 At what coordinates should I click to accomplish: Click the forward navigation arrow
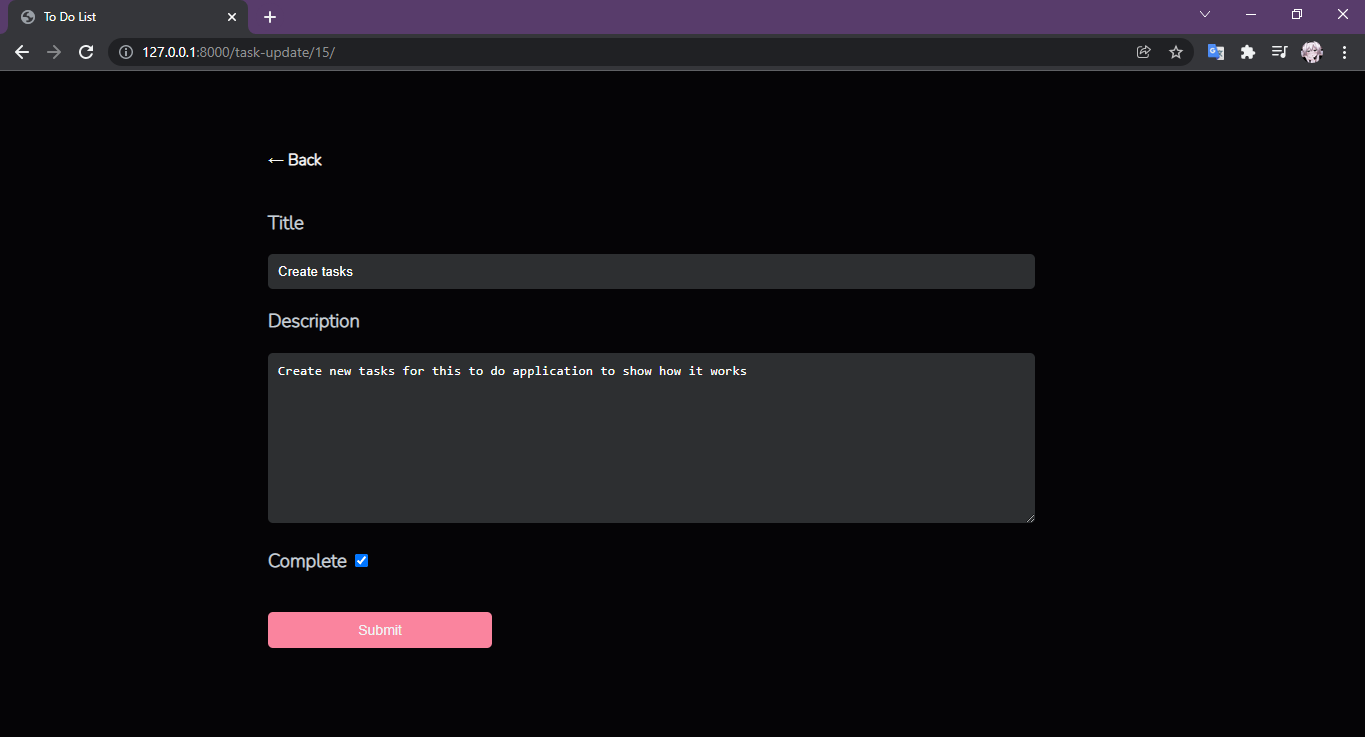(54, 52)
